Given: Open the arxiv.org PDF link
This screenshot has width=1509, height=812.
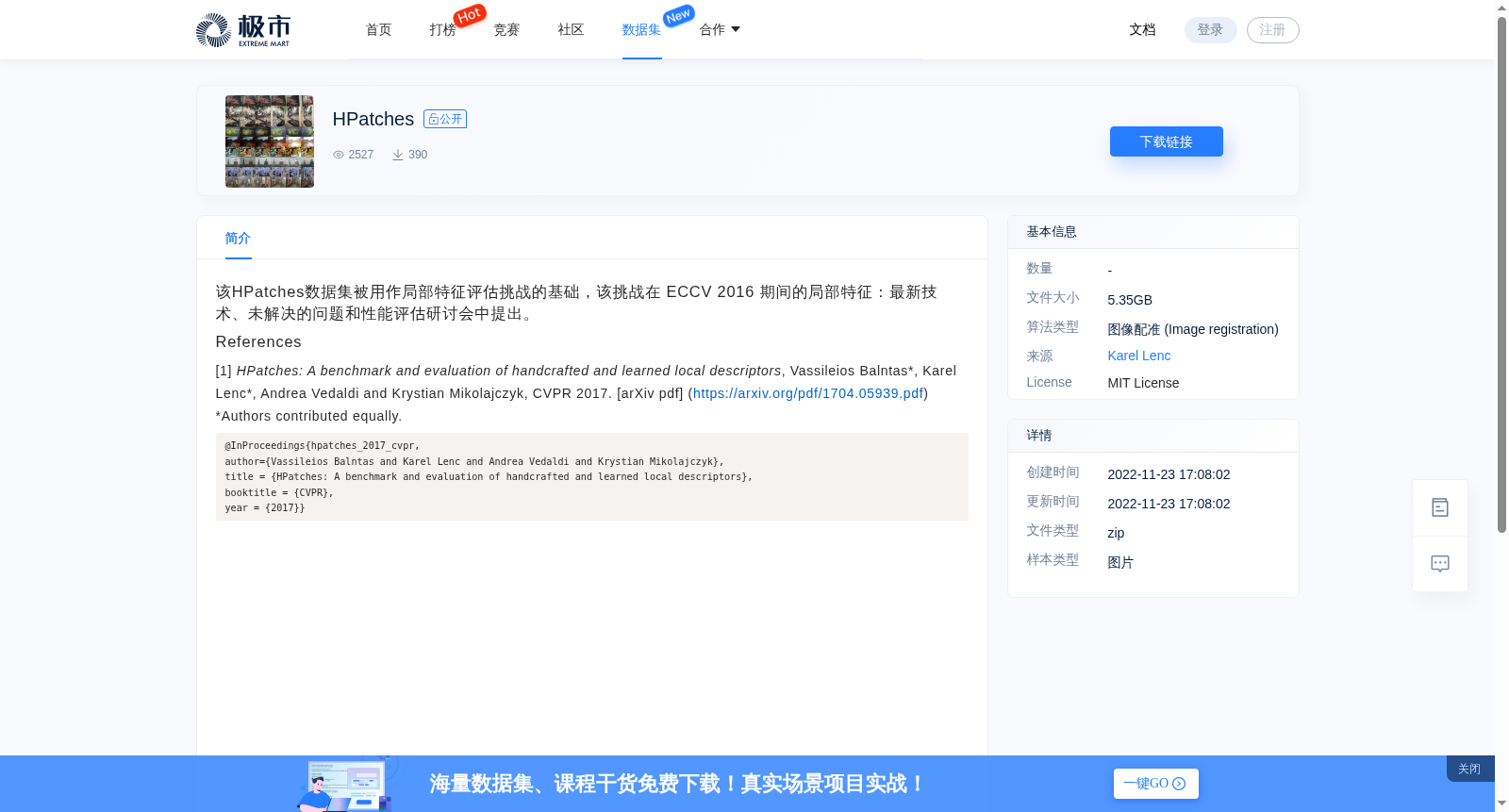Looking at the screenshot, I should (808, 393).
